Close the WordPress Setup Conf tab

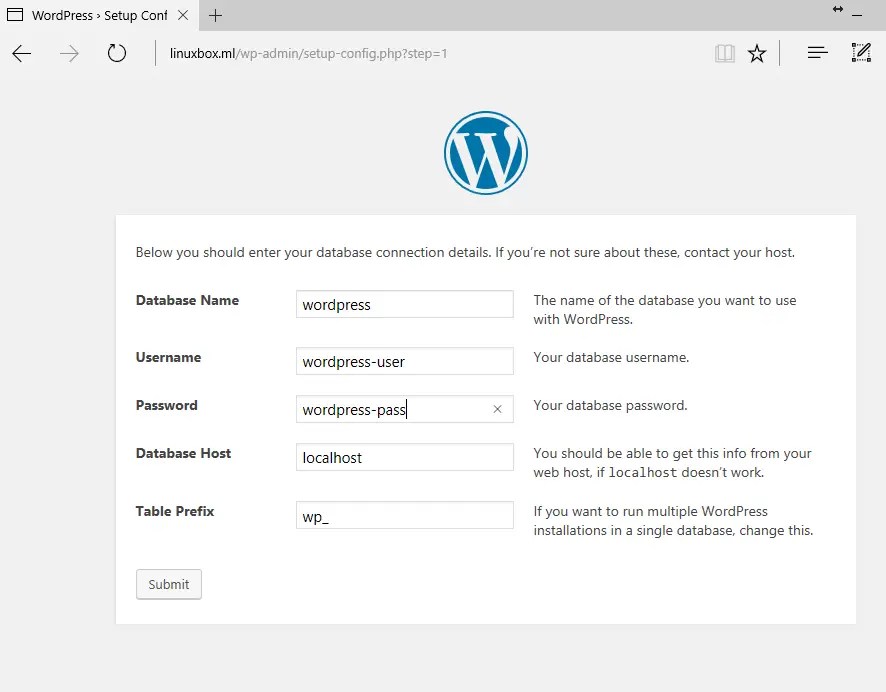(x=181, y=15)
